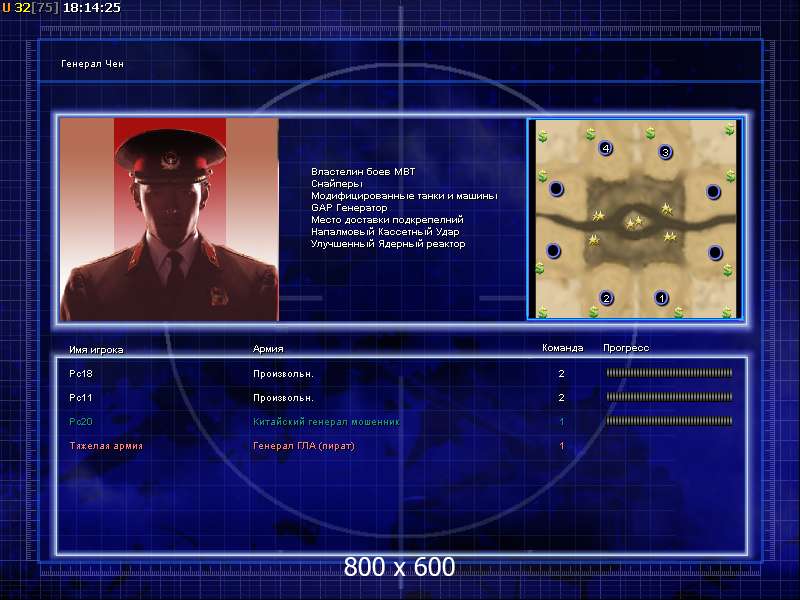Select player name 'Pc11'
Viewport: 800px width, 600px height.
coord(81,397)
